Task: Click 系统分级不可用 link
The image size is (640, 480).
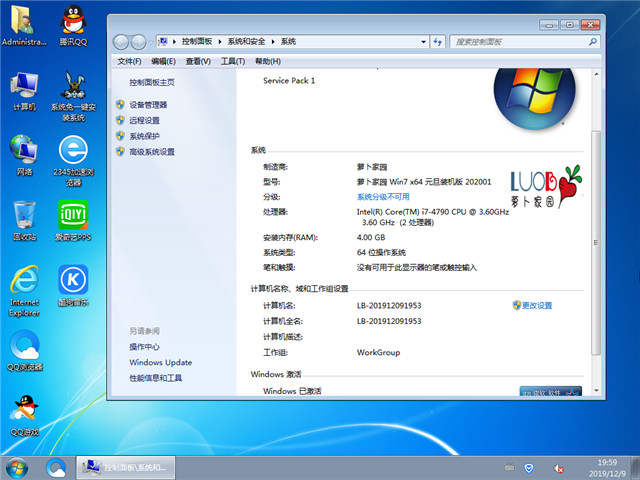Action: [383, 197]
